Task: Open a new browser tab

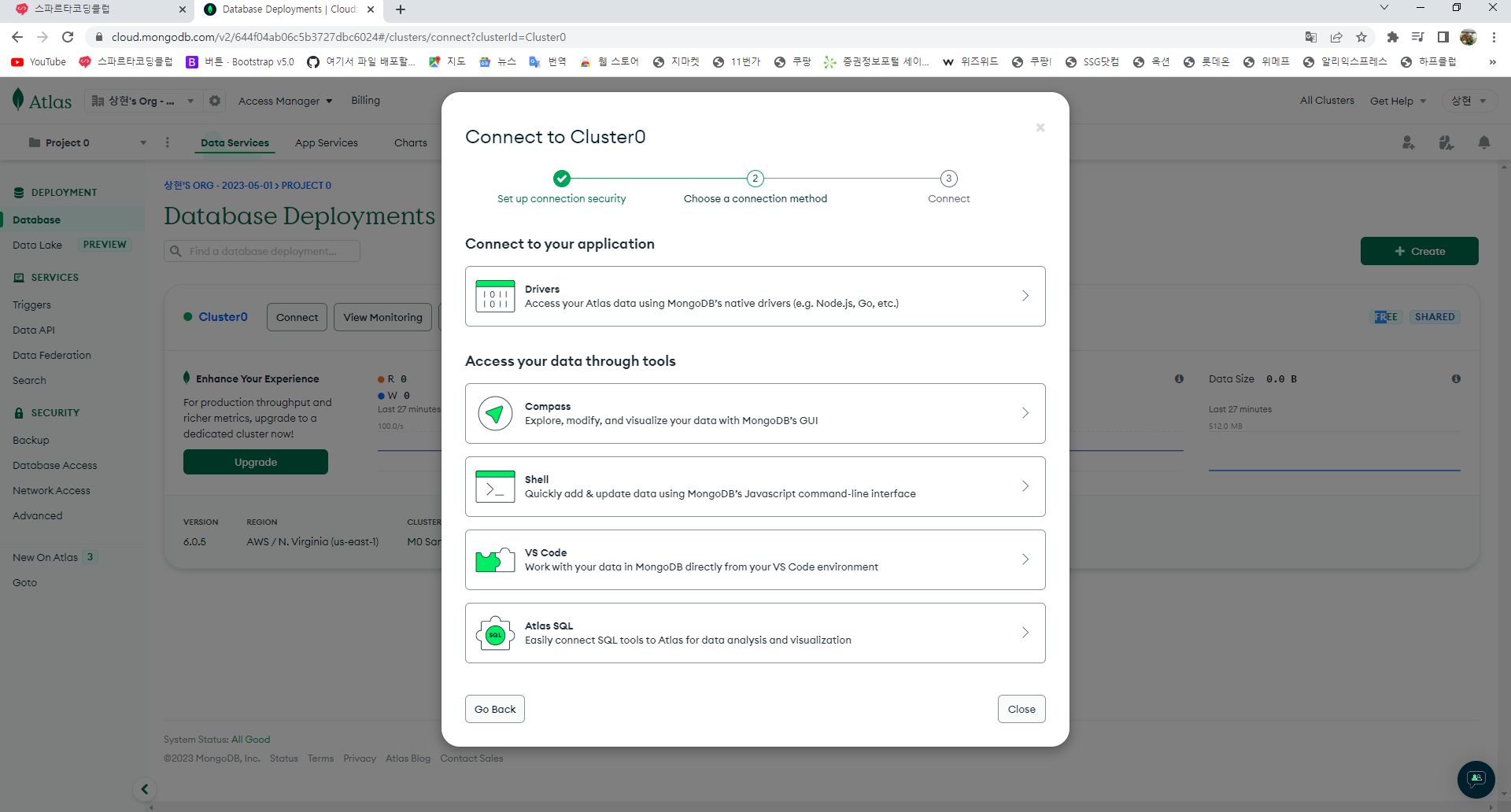Action: (401, 9)
